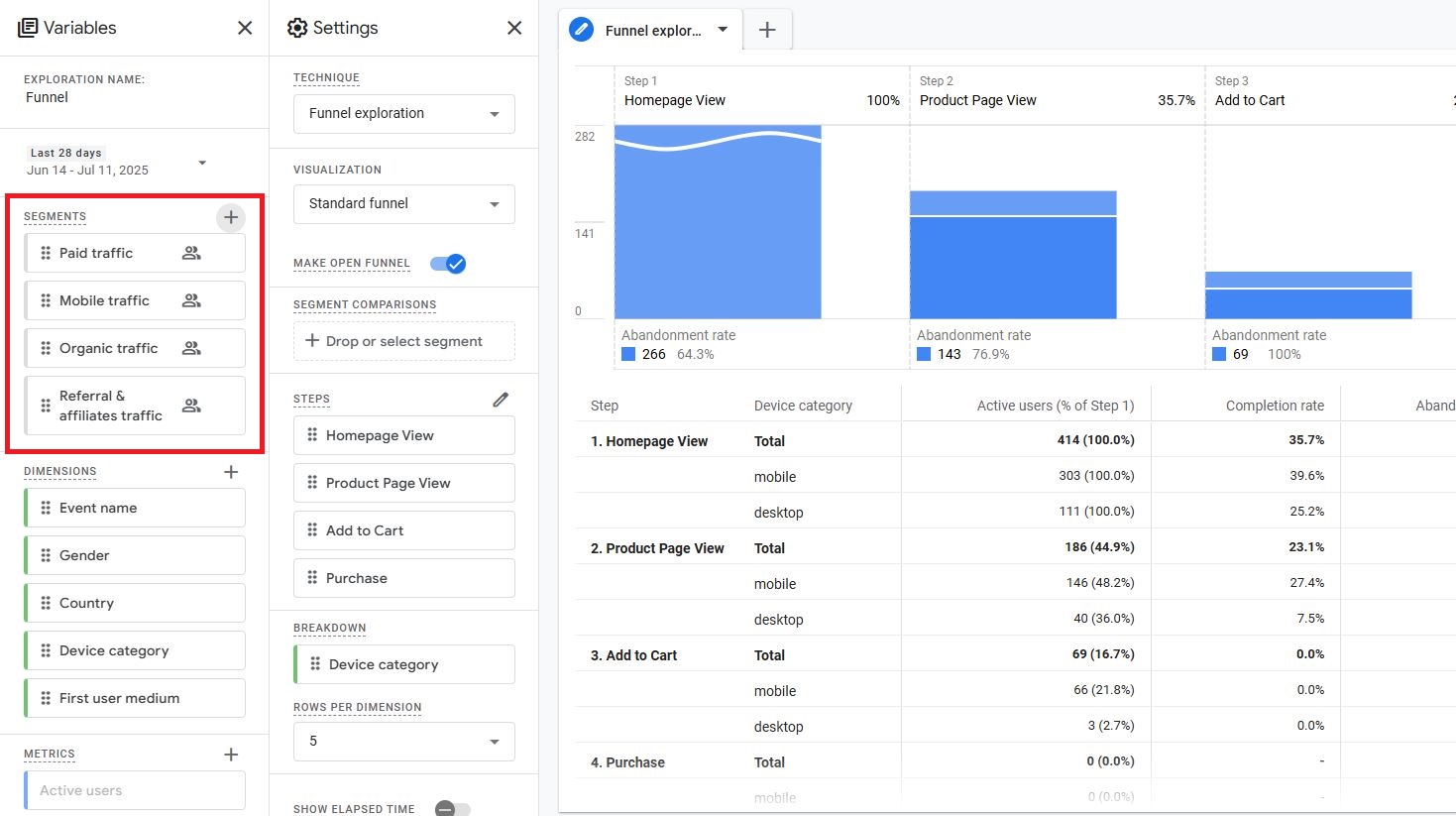Click the Step 3 Add to Cart bar

(1308, 295)
